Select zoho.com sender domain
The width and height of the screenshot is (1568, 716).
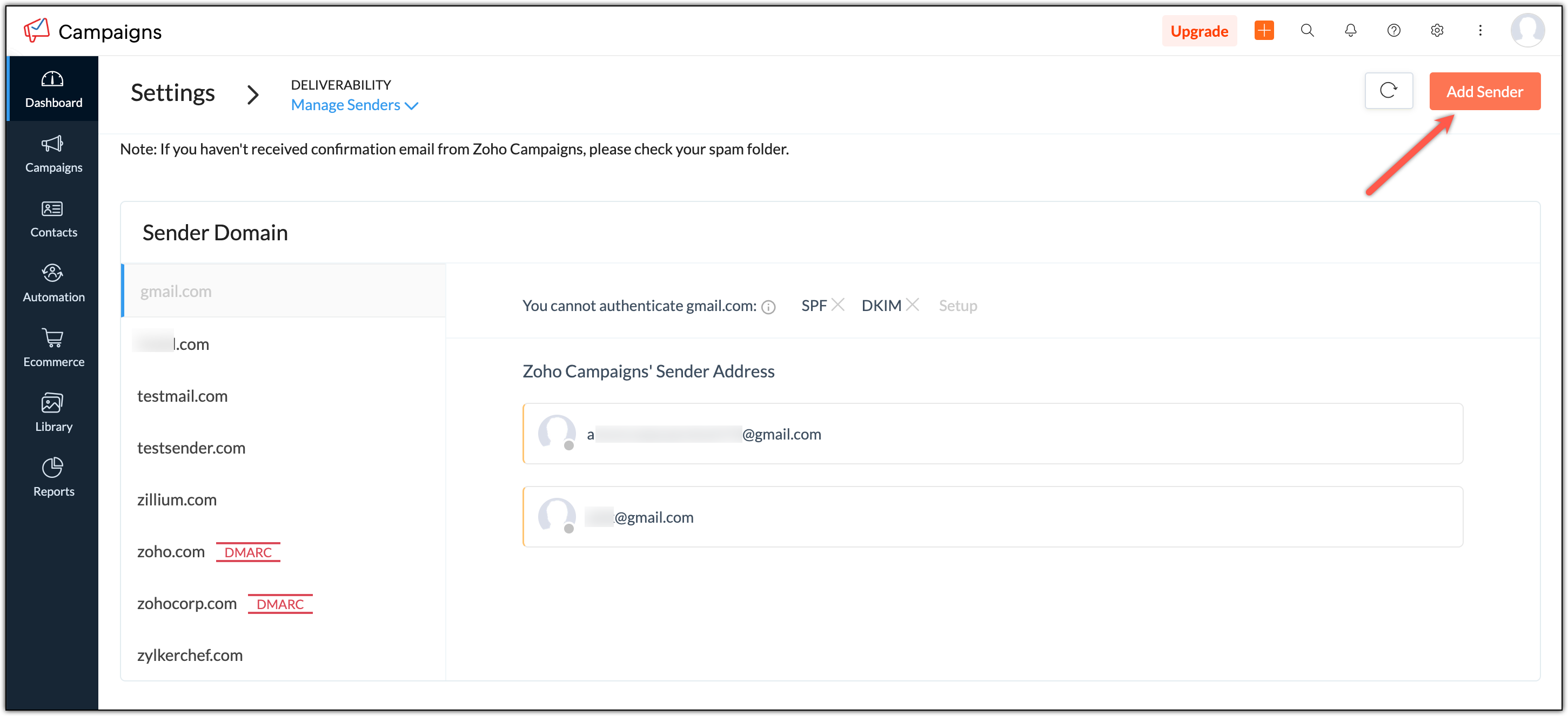coord(171,552)
